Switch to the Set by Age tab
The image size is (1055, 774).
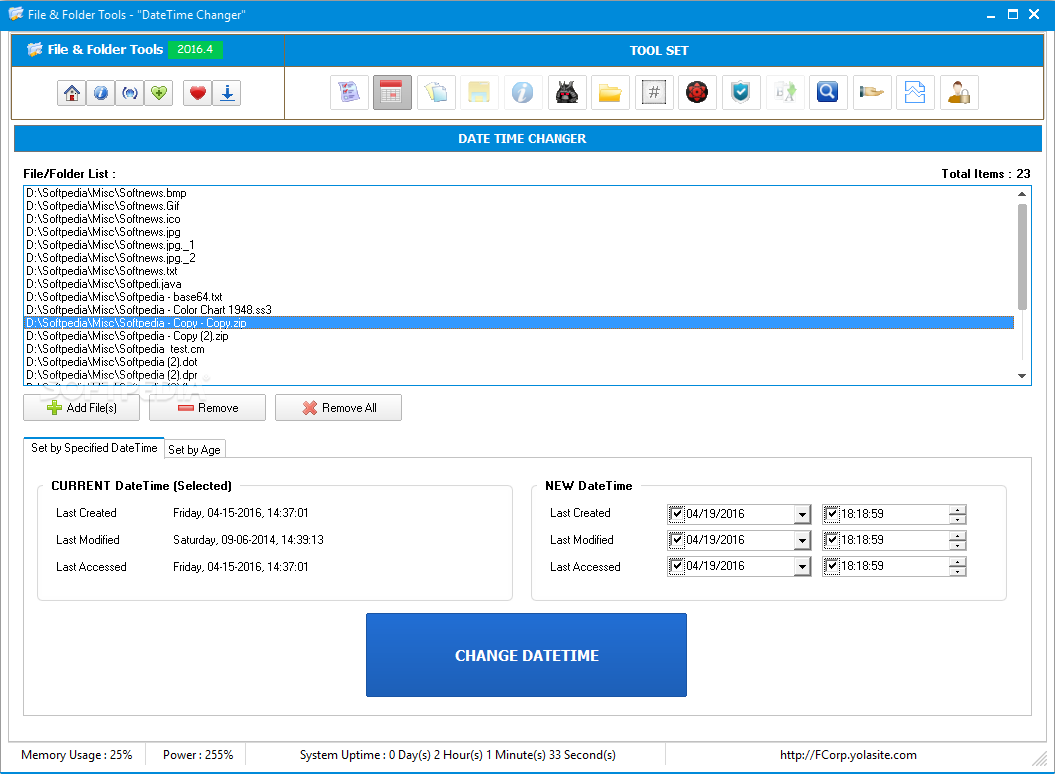point(194,450)
